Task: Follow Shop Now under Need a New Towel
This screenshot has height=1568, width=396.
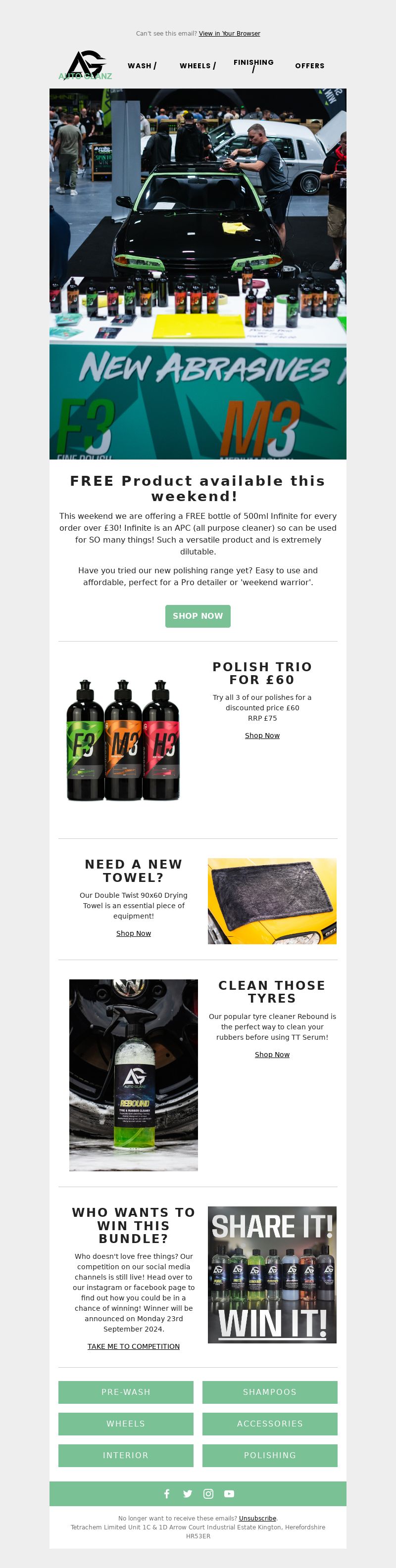Action: [134, 933]
